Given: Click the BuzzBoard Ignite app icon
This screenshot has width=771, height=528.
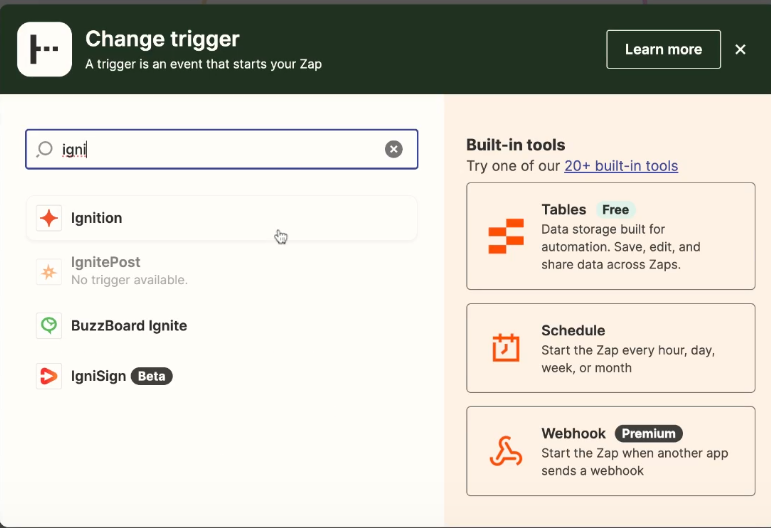Looking at the screenshot, I should pos(49,325).
